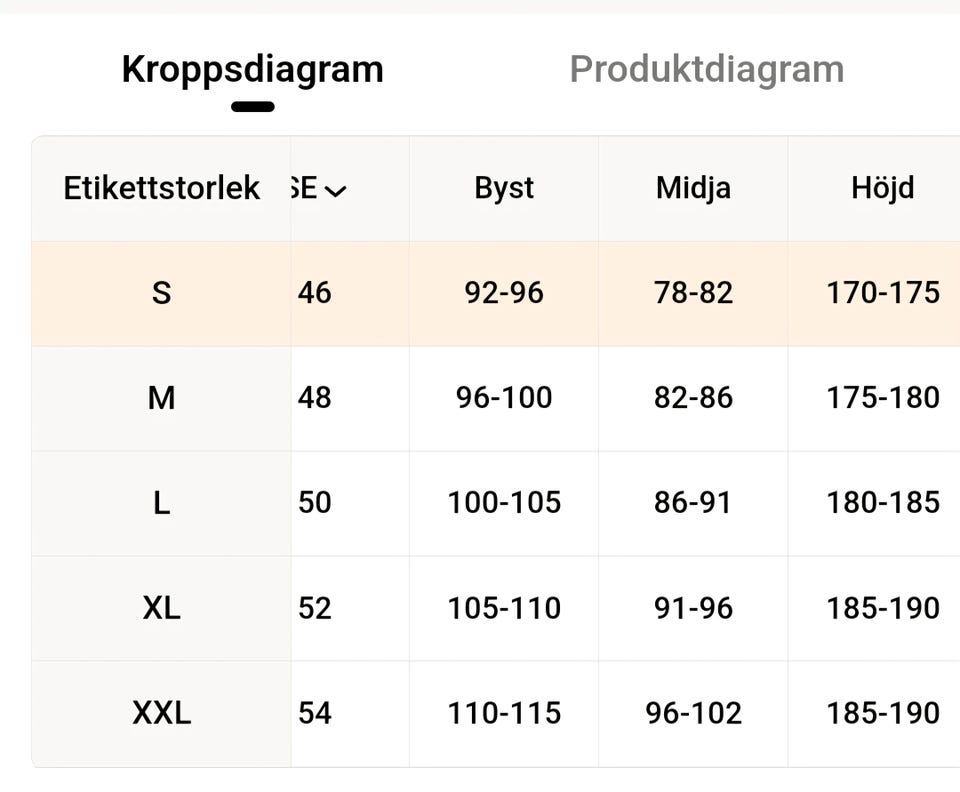Click the 96-102 waist value cell
960x792 pixels.
point(693,713)
